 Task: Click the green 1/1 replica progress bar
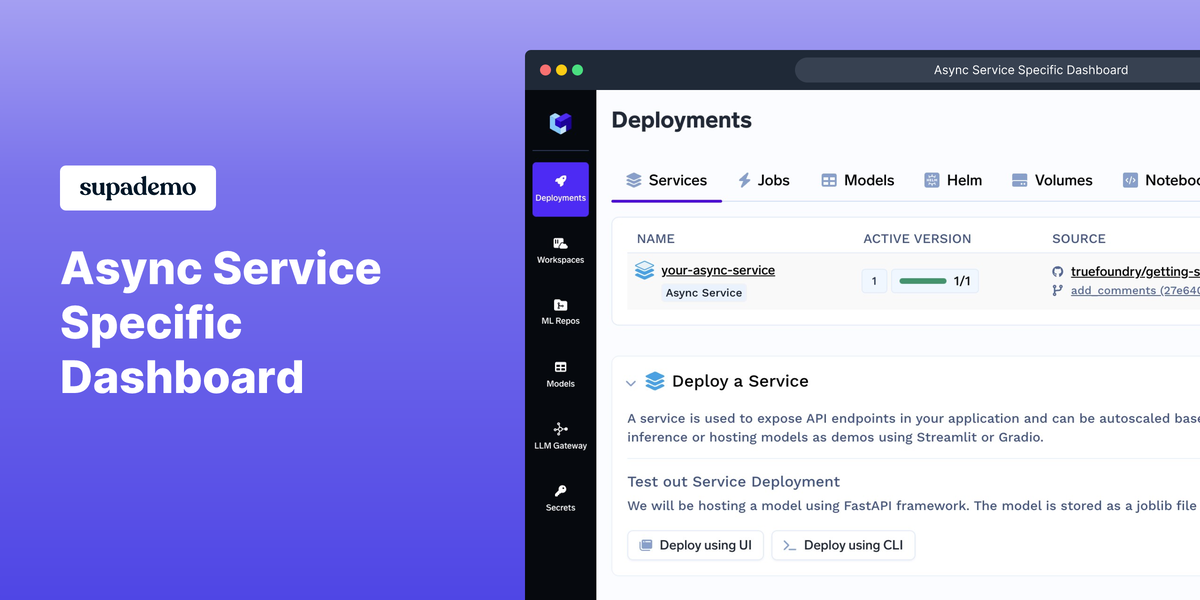pyautogui.click(x=922, y=281)
